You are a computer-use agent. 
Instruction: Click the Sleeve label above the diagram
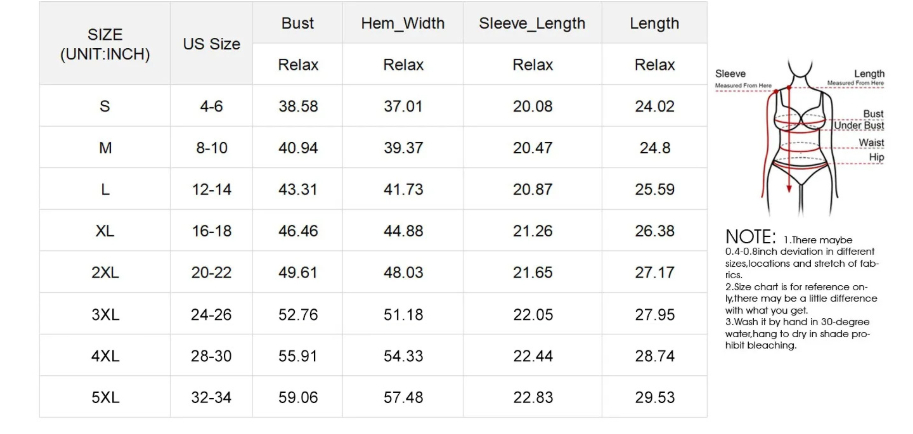pos(730,74)
